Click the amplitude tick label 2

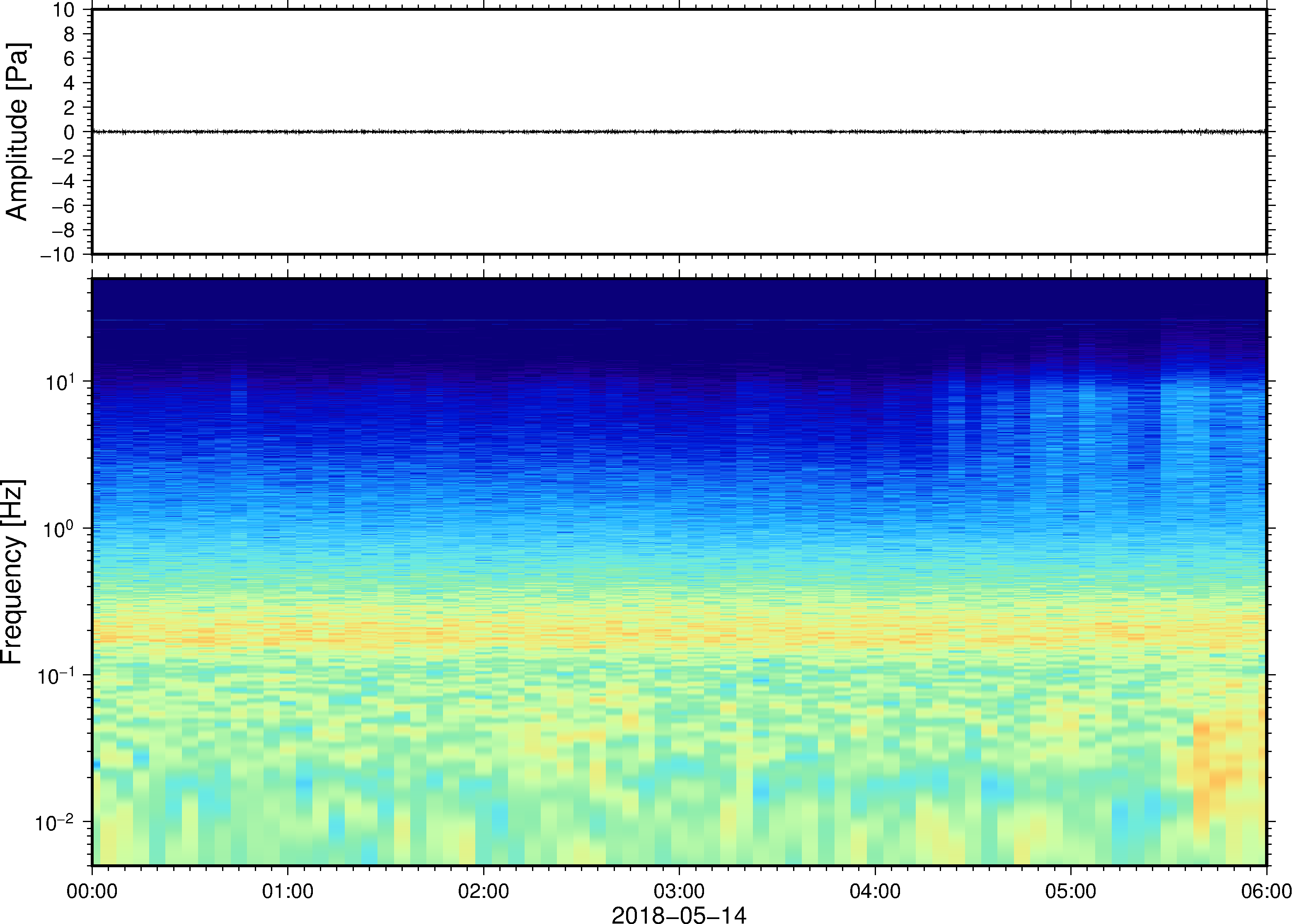pyautogui.click(x=69, y=108)
